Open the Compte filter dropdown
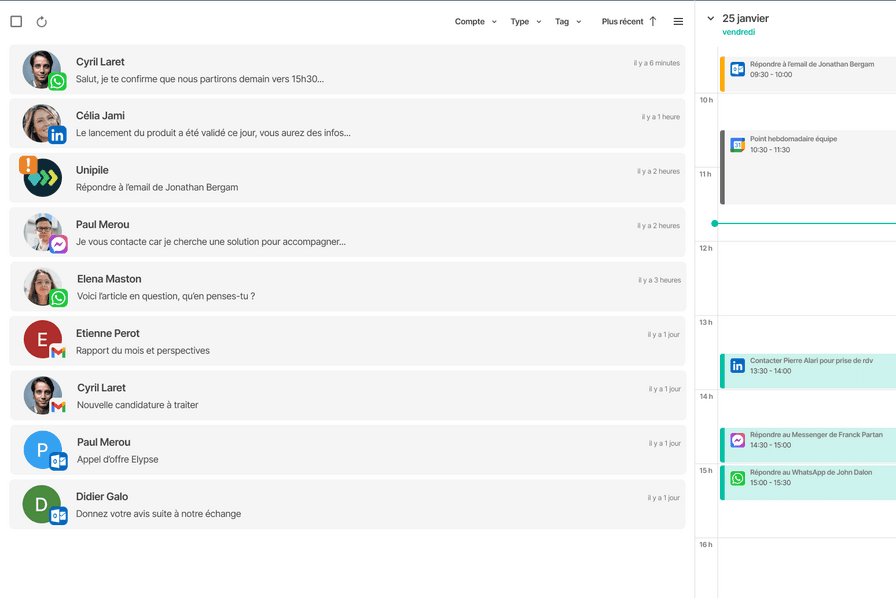 (x=475, y=21)
